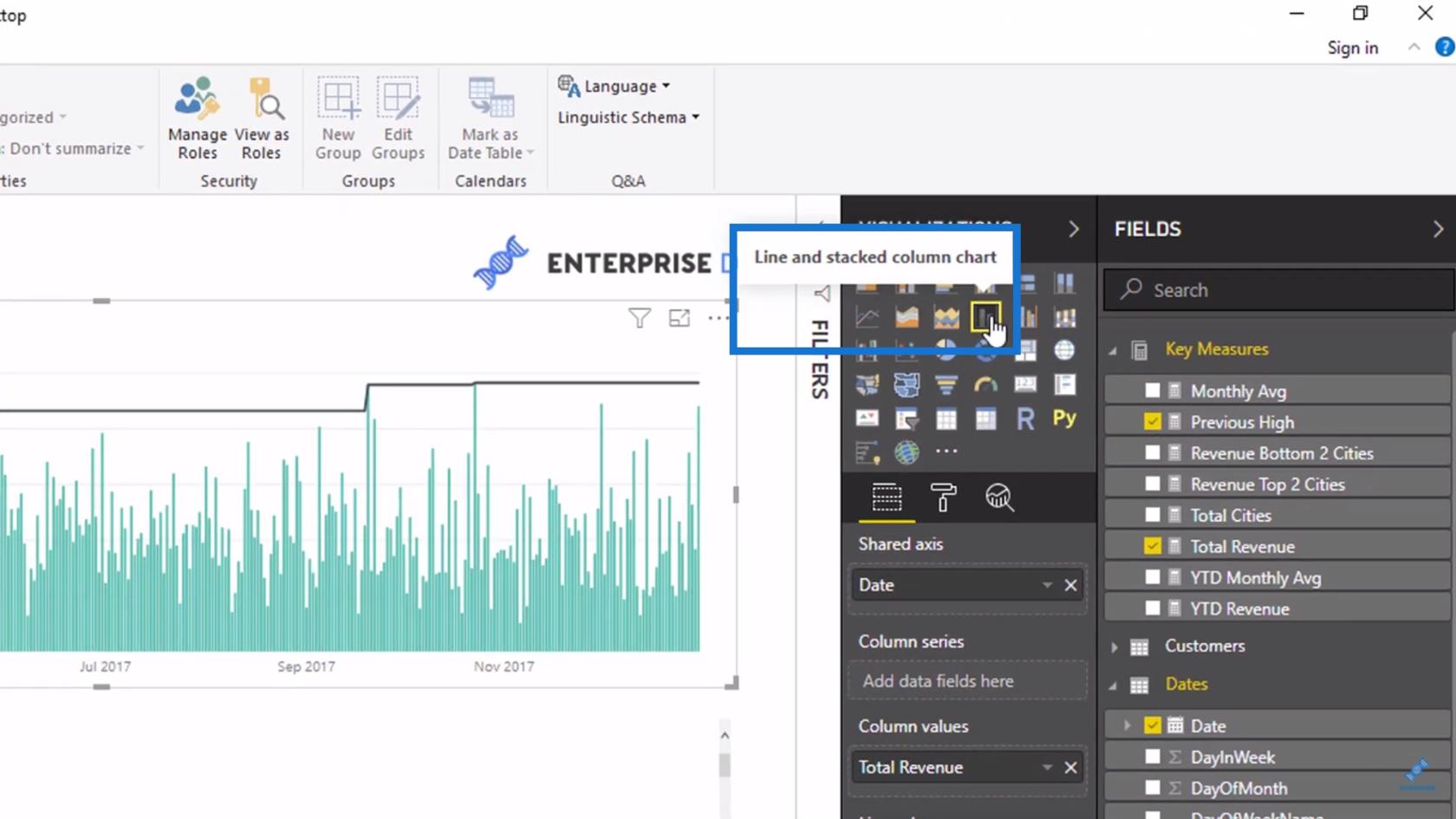
Task: Check Revenue Top 2 Cities
Action: click(1152, 484)
